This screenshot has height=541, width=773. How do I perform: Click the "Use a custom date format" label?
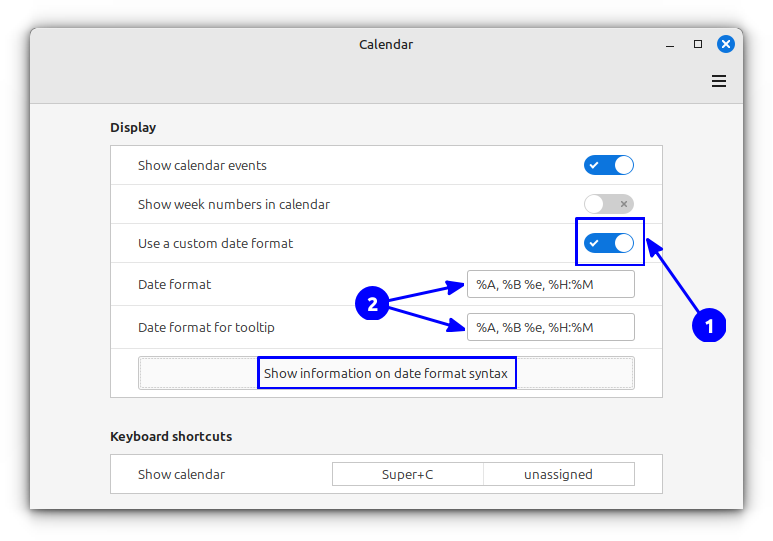[215, 243]
